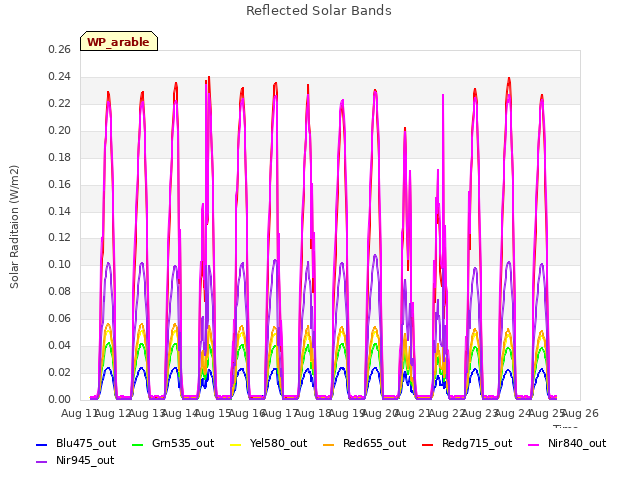Click the WP_arable annotation label

click(118, 42)
